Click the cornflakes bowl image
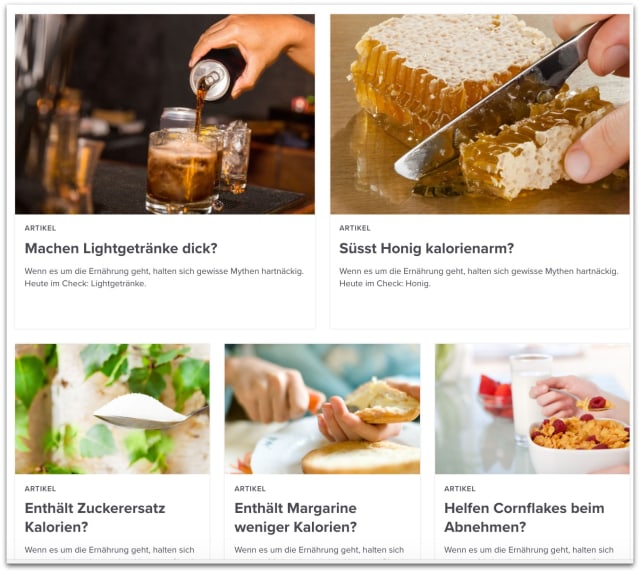The width and height of the screenshot is (640, 572). (532, 409)
